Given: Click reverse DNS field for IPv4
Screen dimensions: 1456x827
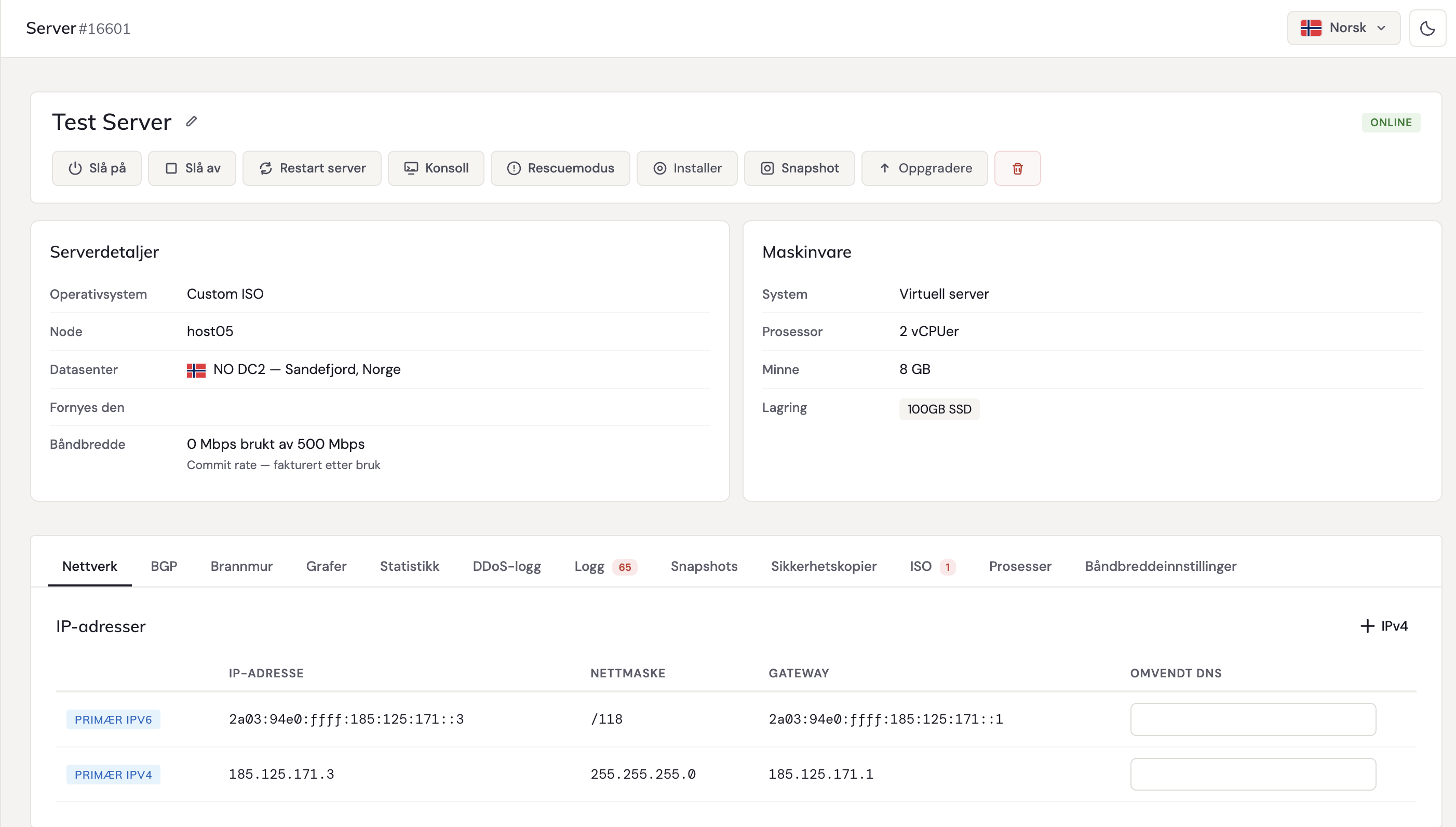Looking at the screenshot, I should tap(1253, 774).
